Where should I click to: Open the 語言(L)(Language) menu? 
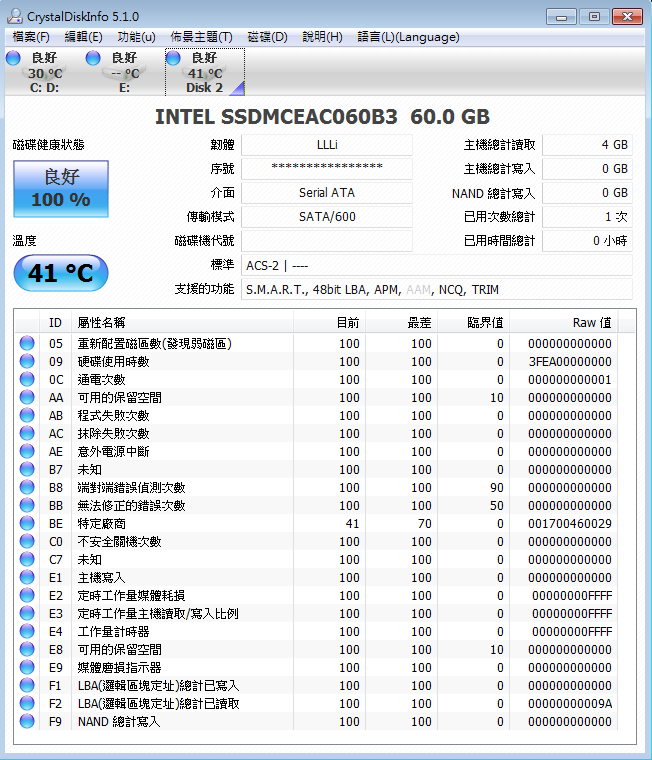408,37
